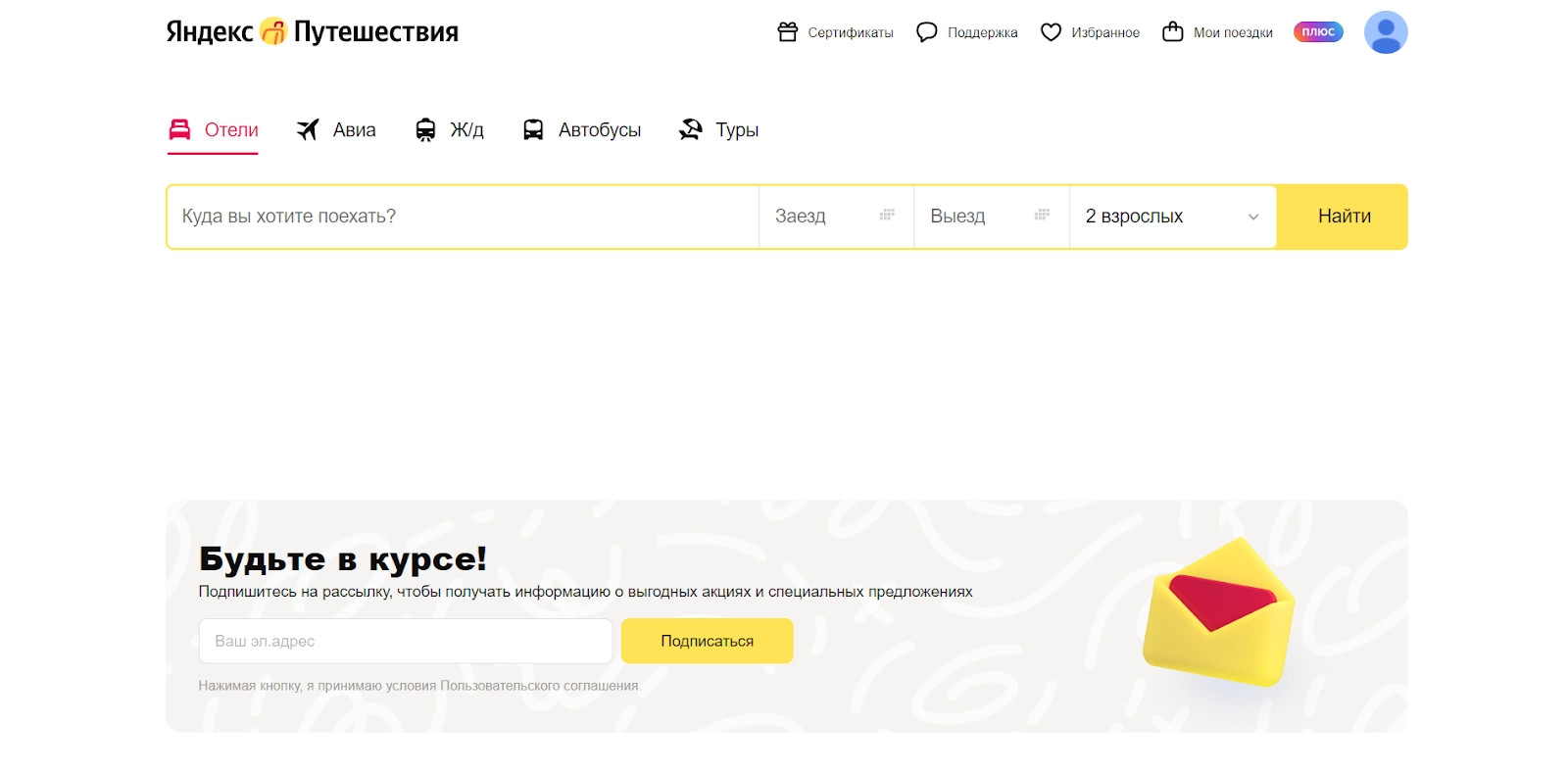1568x773 pixels.
Task: Click the yellow envelope illustration
Action: click(1220, 611)
